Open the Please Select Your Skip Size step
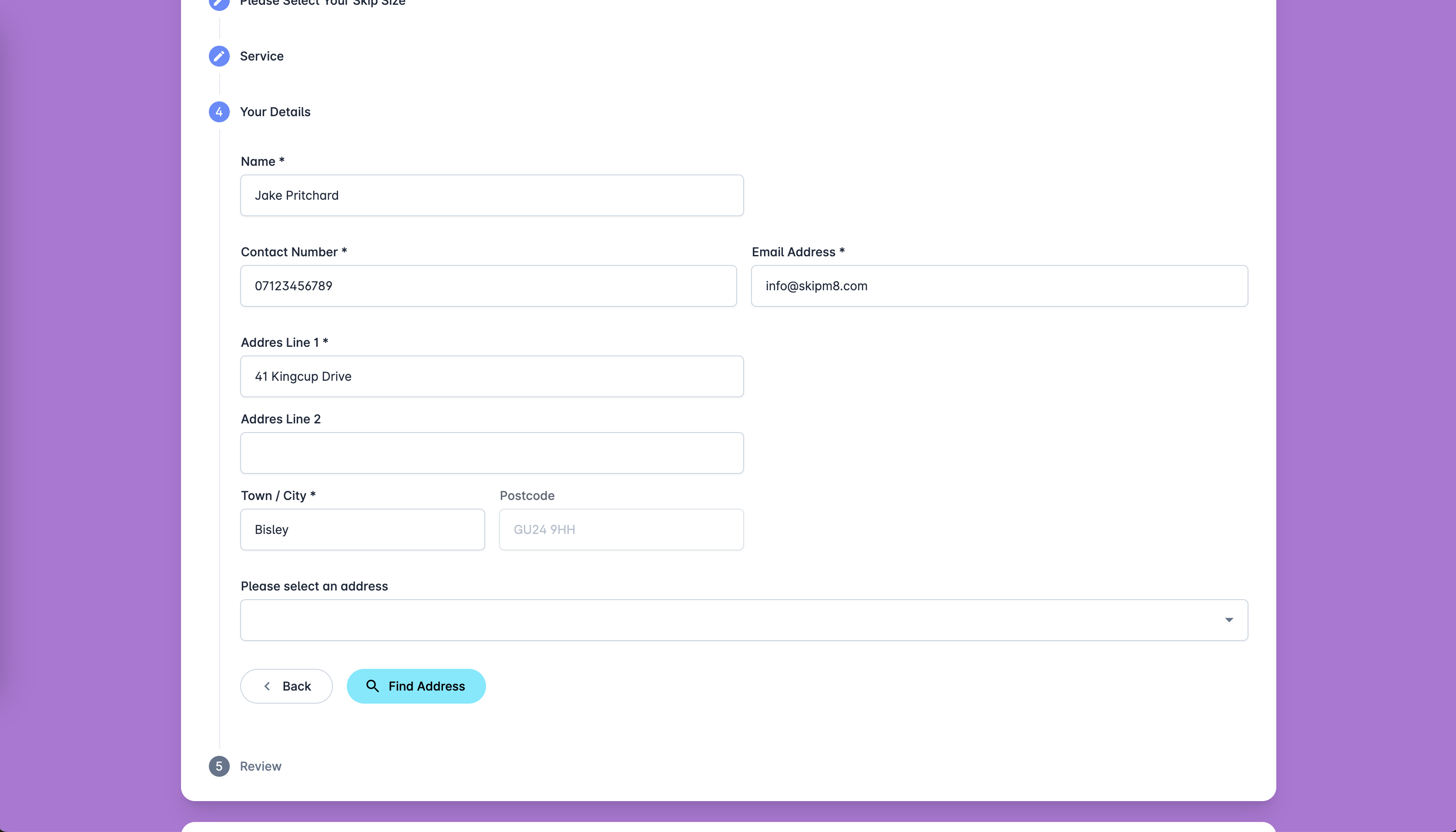Screen dimensions: 1456x832 pos(323,3)
